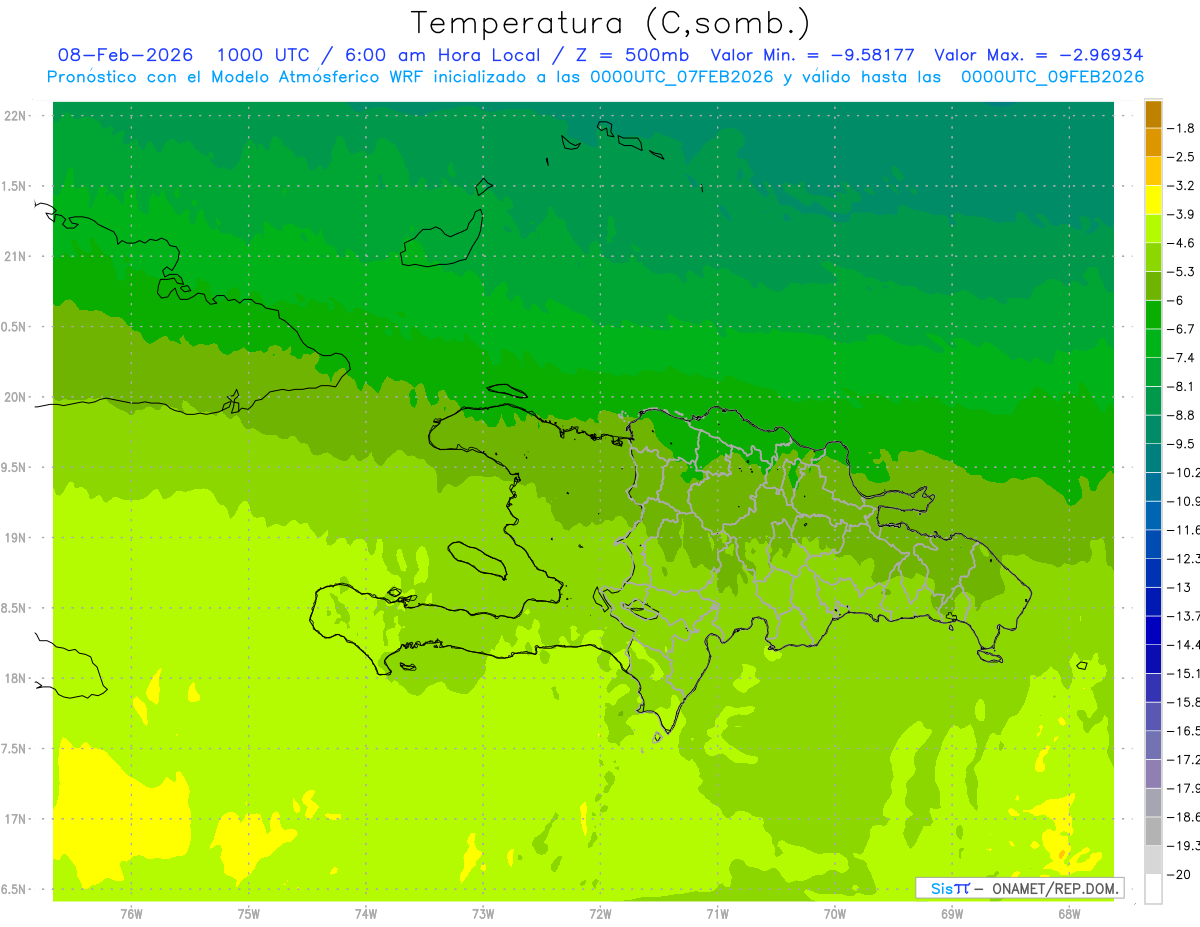Click the '-20' colorbar value
This screenshot has height=927, width=1200.
(x=1180, y=874)
